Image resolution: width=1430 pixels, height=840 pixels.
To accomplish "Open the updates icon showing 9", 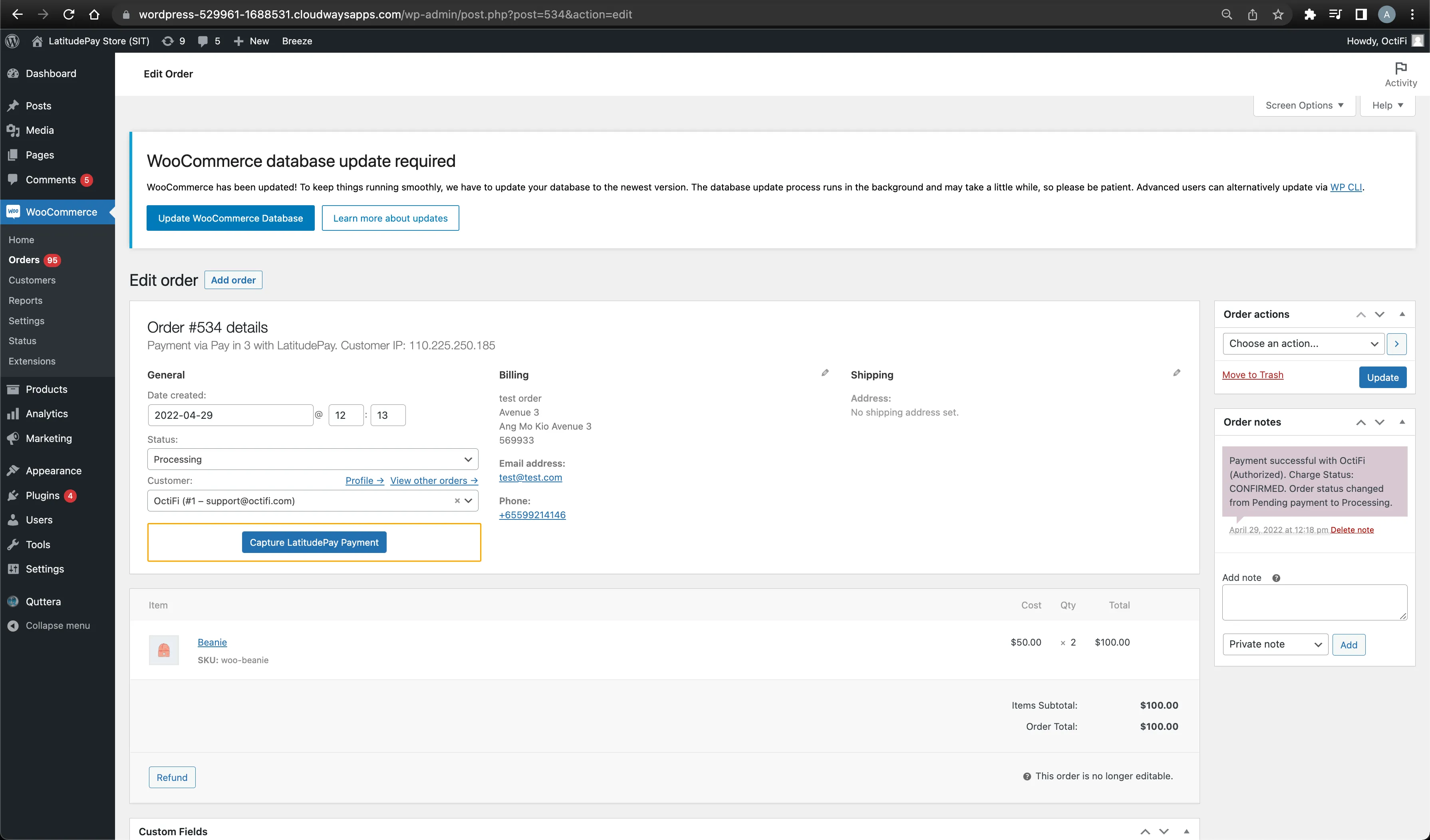I will (167, 41).
